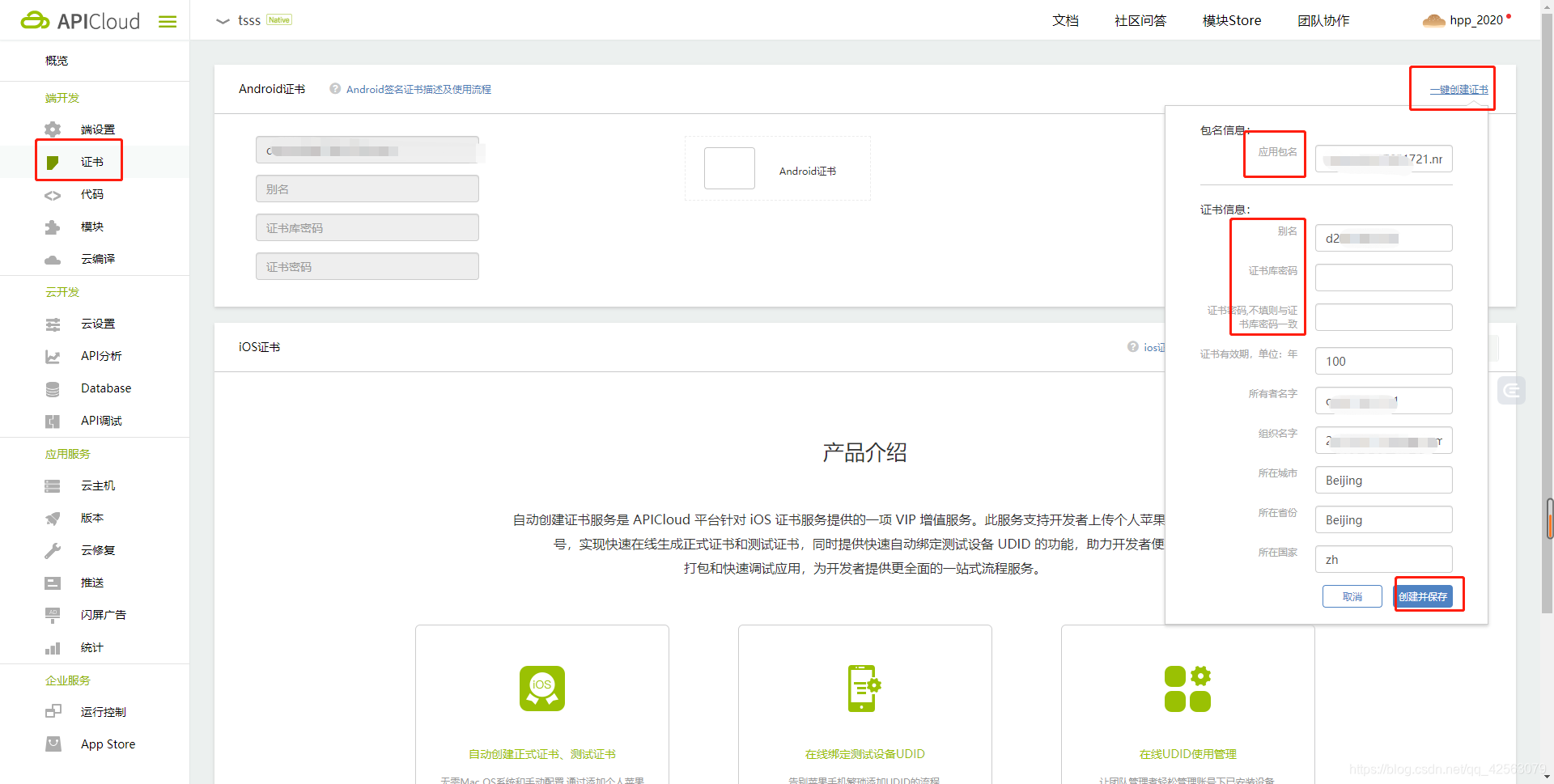This screenshot has height=784, width=1554.
Task: Open the 版本 rocket icon
Action: pyautogui.click(x=53, y=519)
